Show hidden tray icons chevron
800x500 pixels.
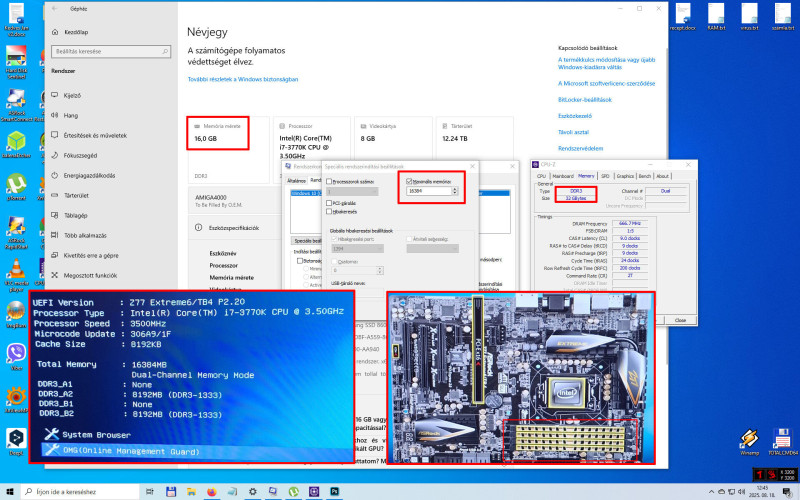(x=711, y=492)
